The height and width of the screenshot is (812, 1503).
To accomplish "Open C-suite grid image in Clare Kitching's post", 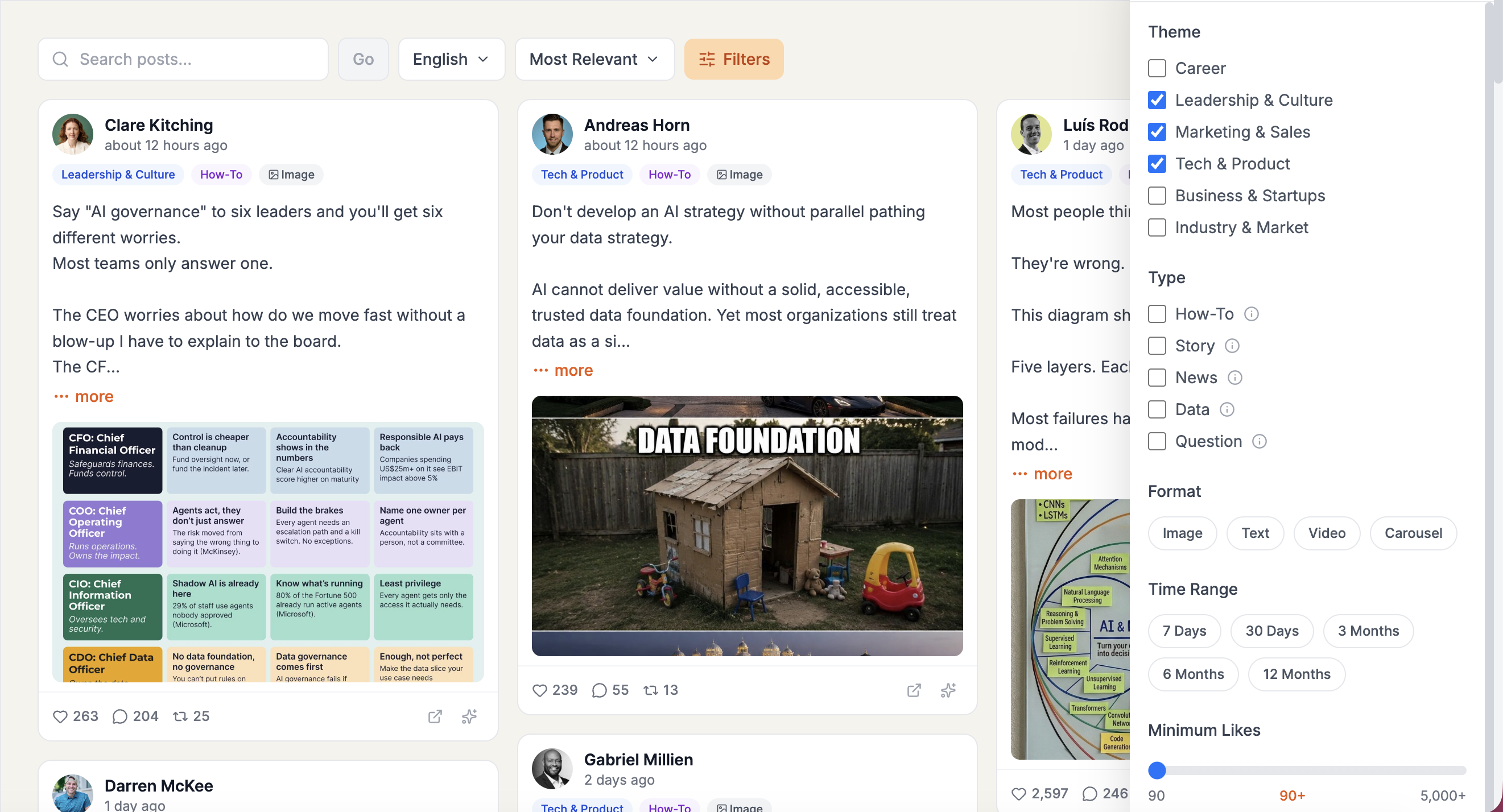I will pos(268,552).
